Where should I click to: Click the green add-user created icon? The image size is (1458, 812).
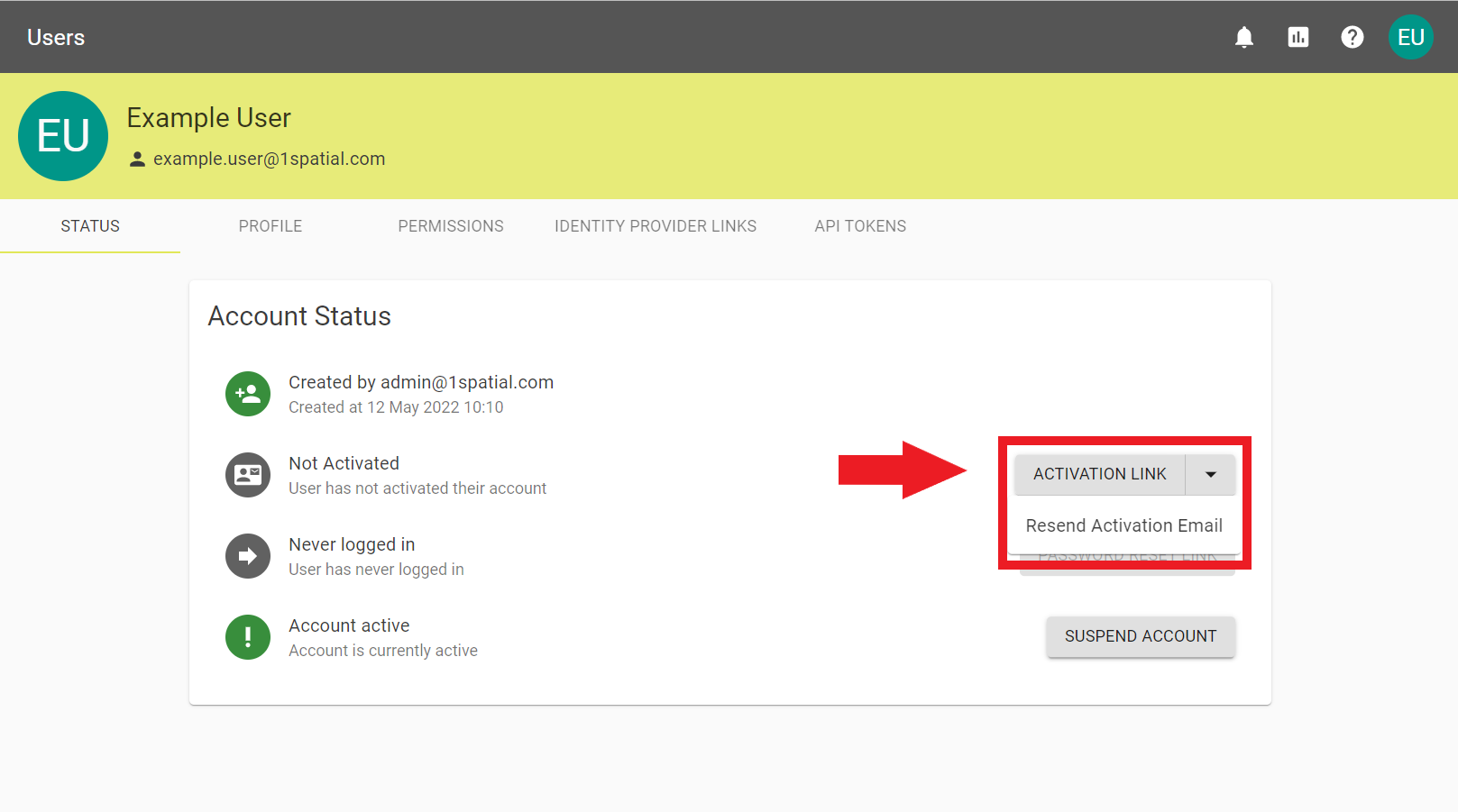[248, 394]
